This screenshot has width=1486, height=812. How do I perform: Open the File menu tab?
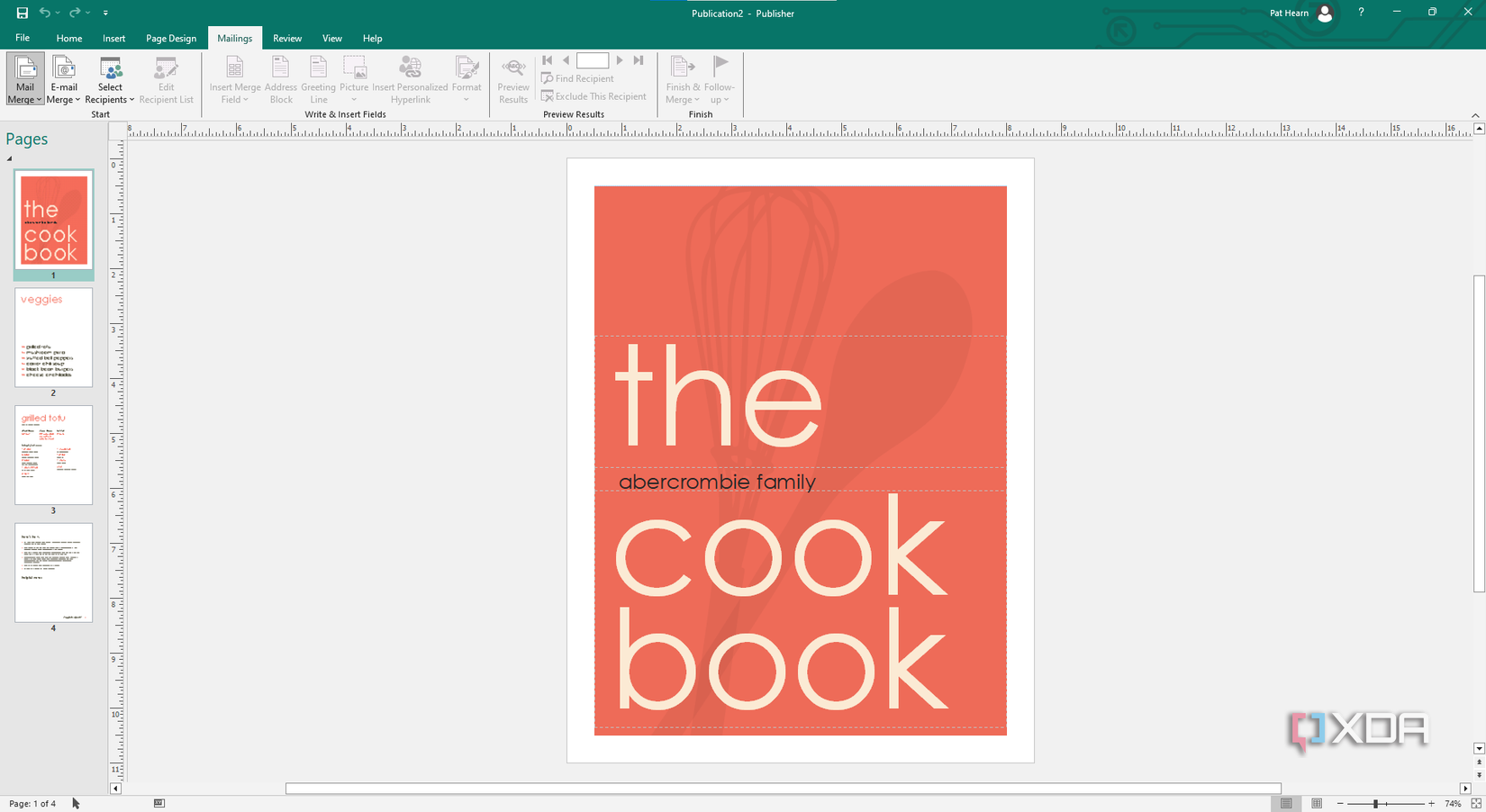[x=23, y=38]
